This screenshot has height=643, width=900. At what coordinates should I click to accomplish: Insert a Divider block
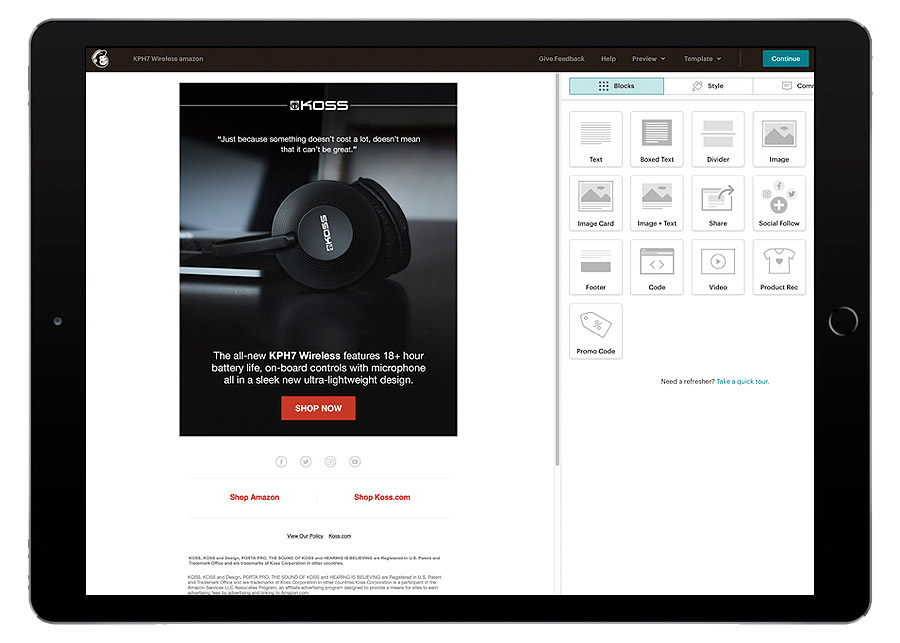718,139
